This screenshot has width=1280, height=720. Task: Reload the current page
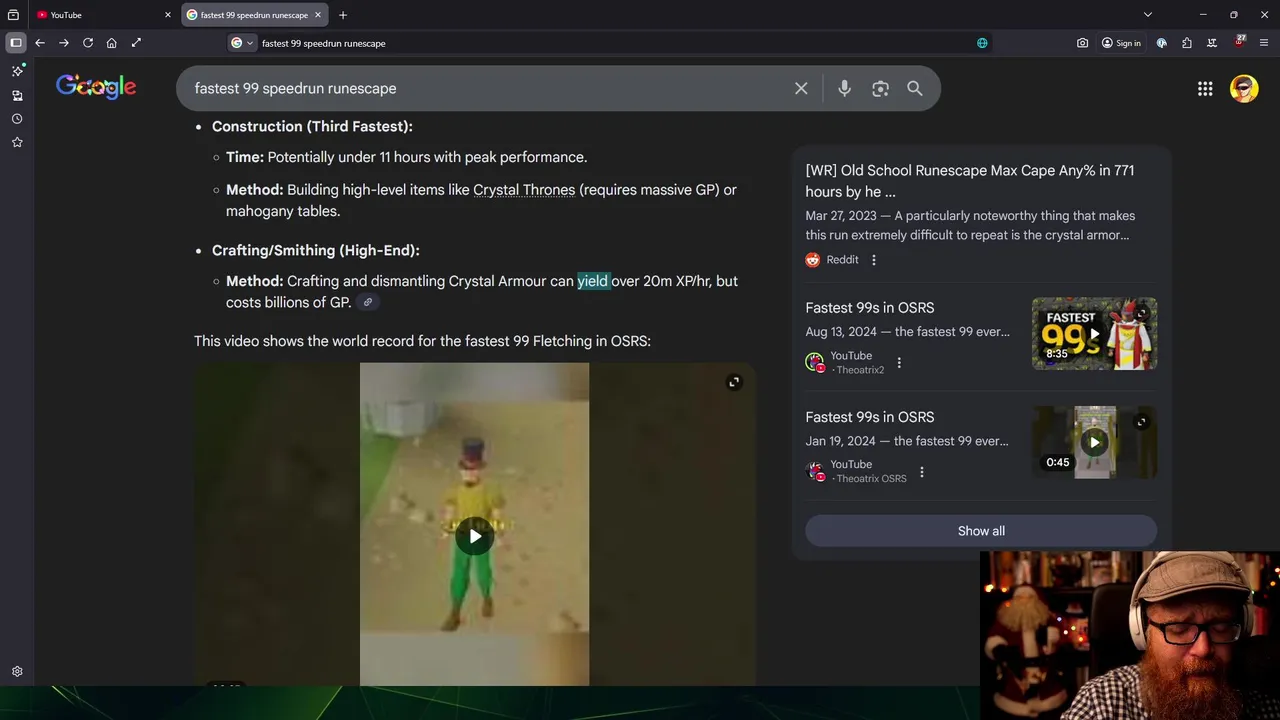(88, 43)
